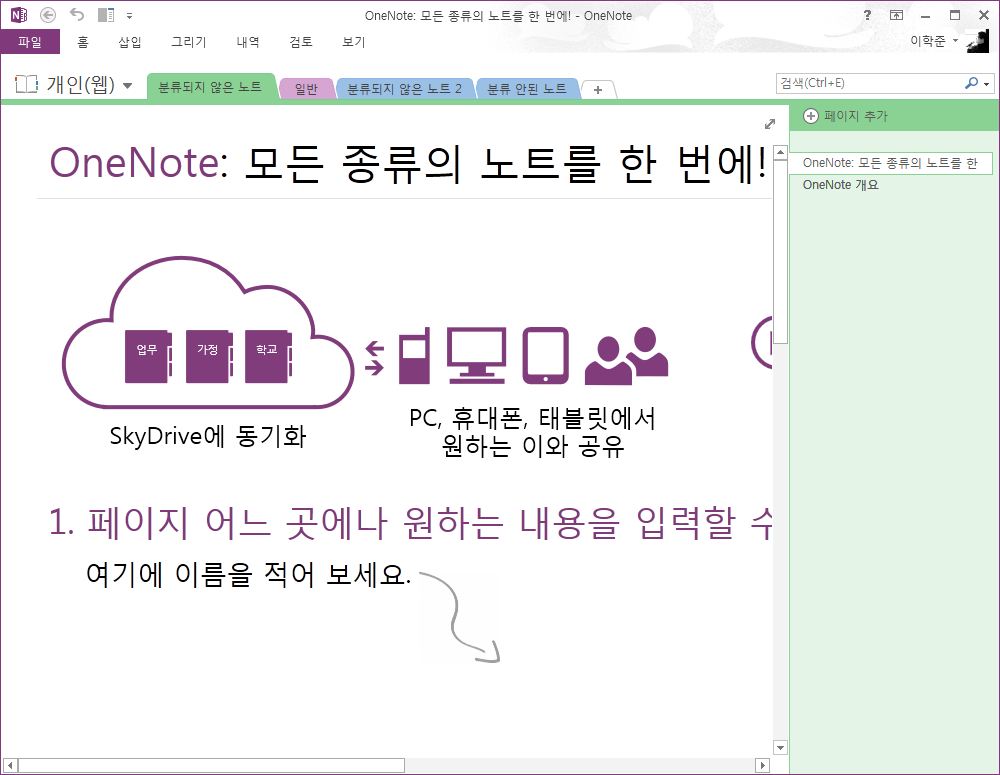Click the horizontal scrollbar right arrow
This screenshot has width=1000, height=775.
[x=762, y=765]
